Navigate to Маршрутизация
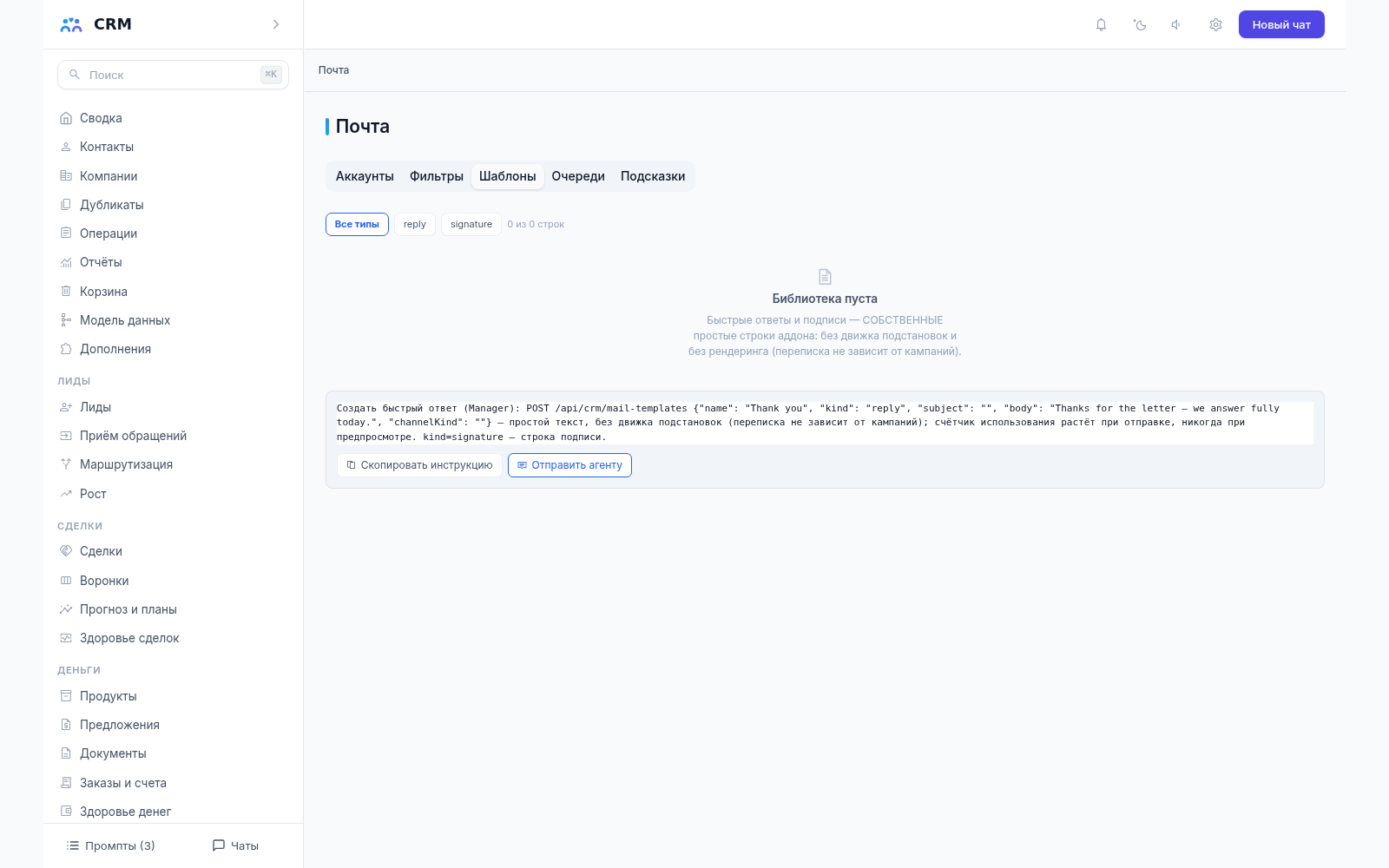The height and width of the screenshot is (868, 1389). pos(173,464)
